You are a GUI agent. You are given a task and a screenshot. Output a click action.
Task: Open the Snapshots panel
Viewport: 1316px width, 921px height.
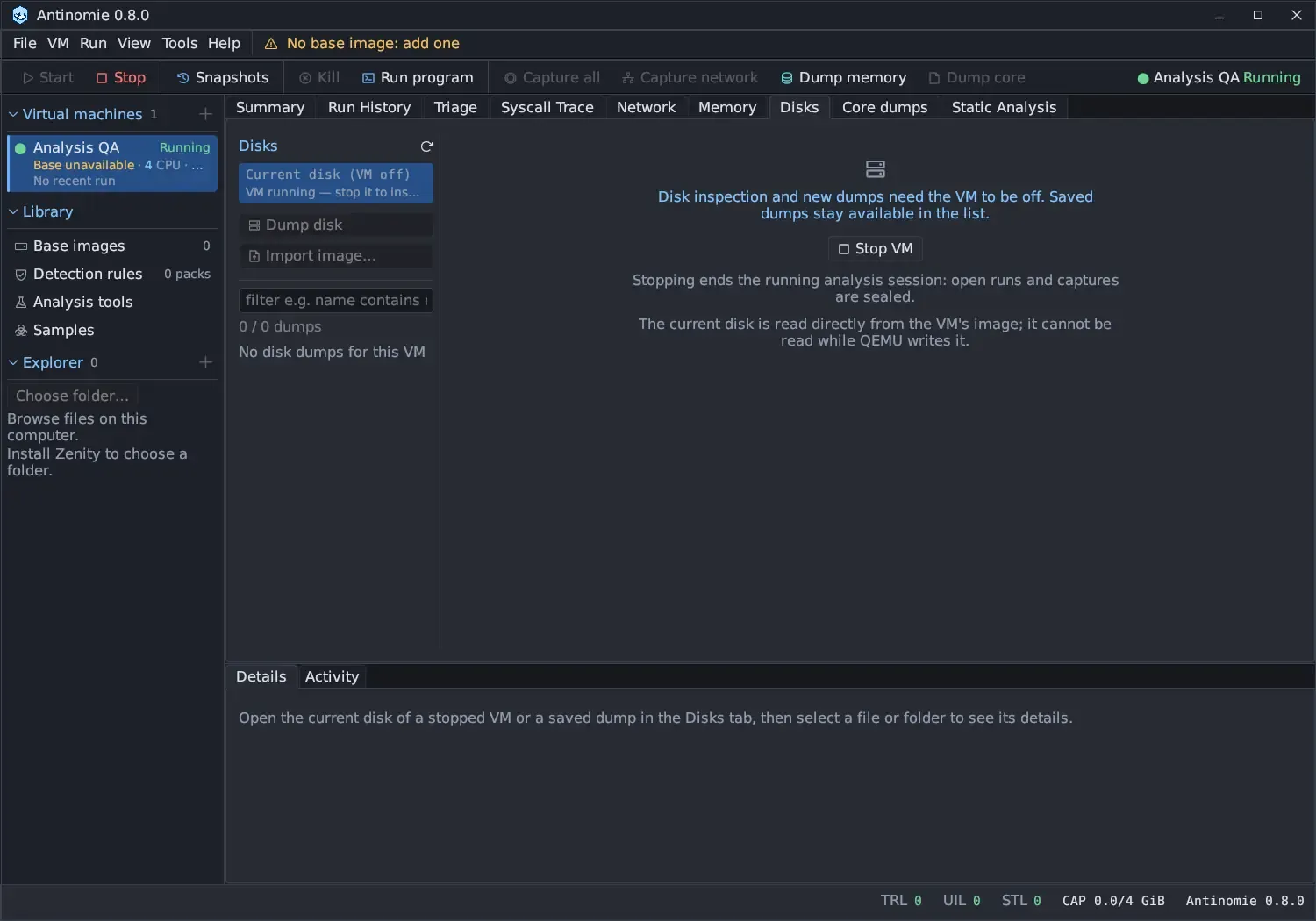click(223, 77)
